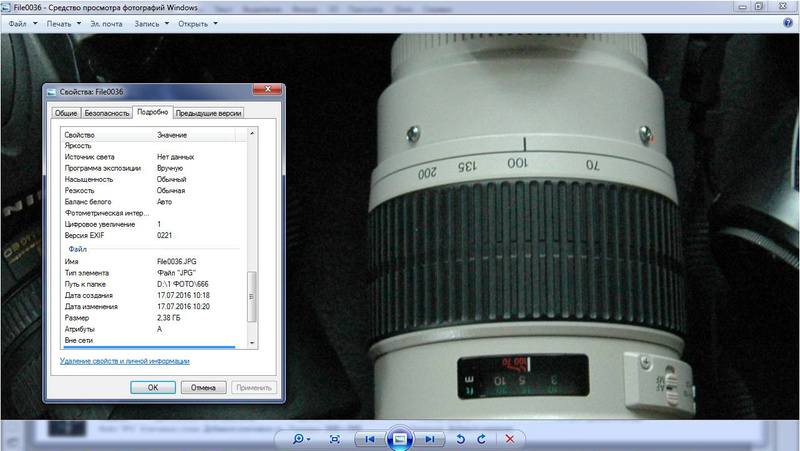Click the properties list scrollbar thumb
This screenshot has height=451, width=800.
point(252,296)
